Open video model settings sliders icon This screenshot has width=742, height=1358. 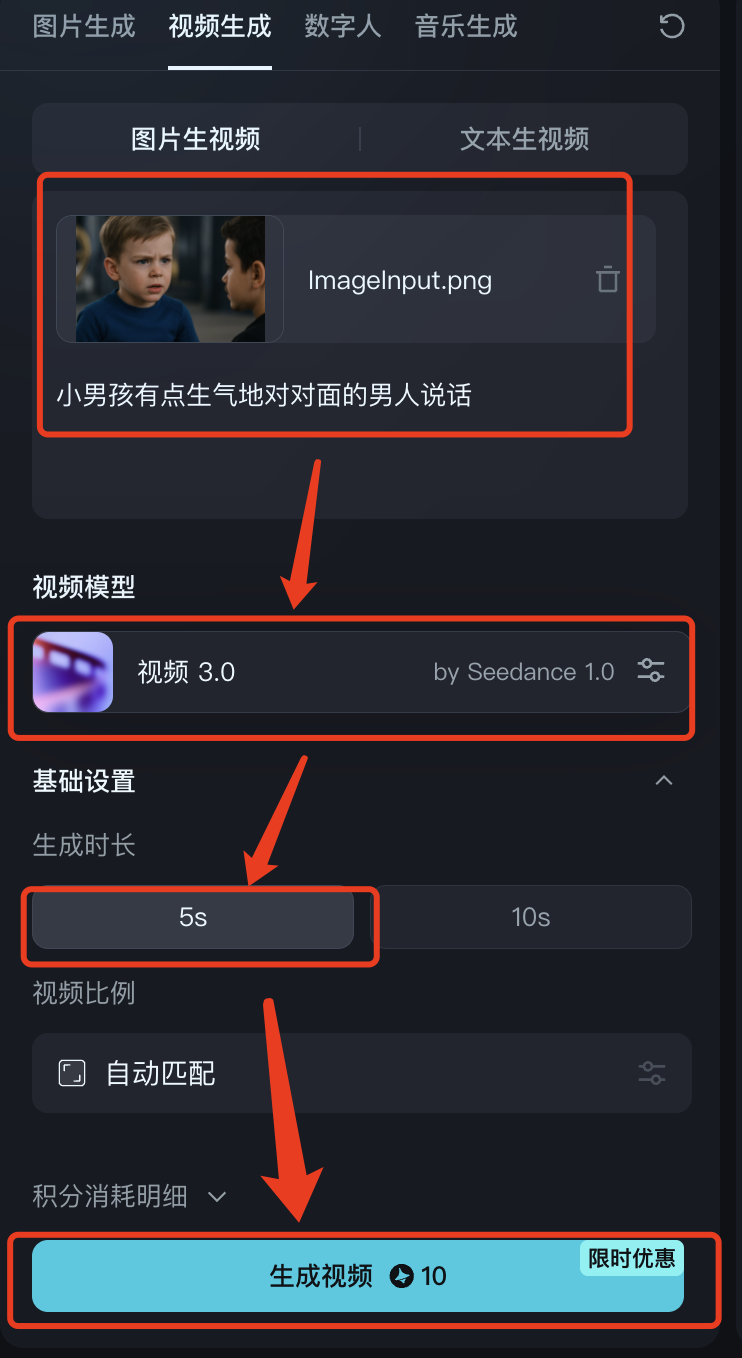point(651,671)
